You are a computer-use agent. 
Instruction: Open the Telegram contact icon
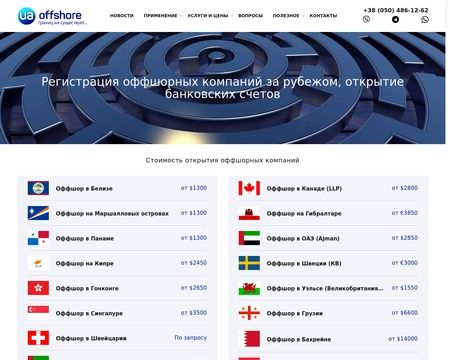coord(395,19)
